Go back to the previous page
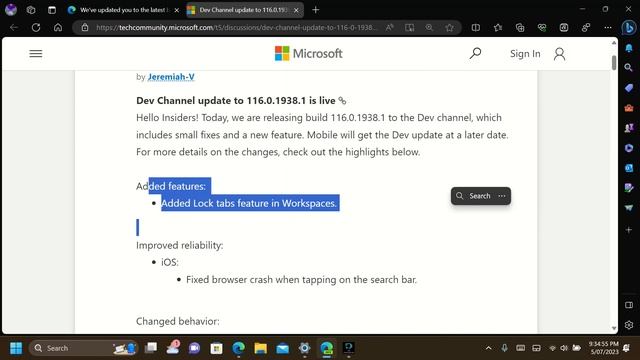Screen dimensions: 640x360 click(14, 27)
